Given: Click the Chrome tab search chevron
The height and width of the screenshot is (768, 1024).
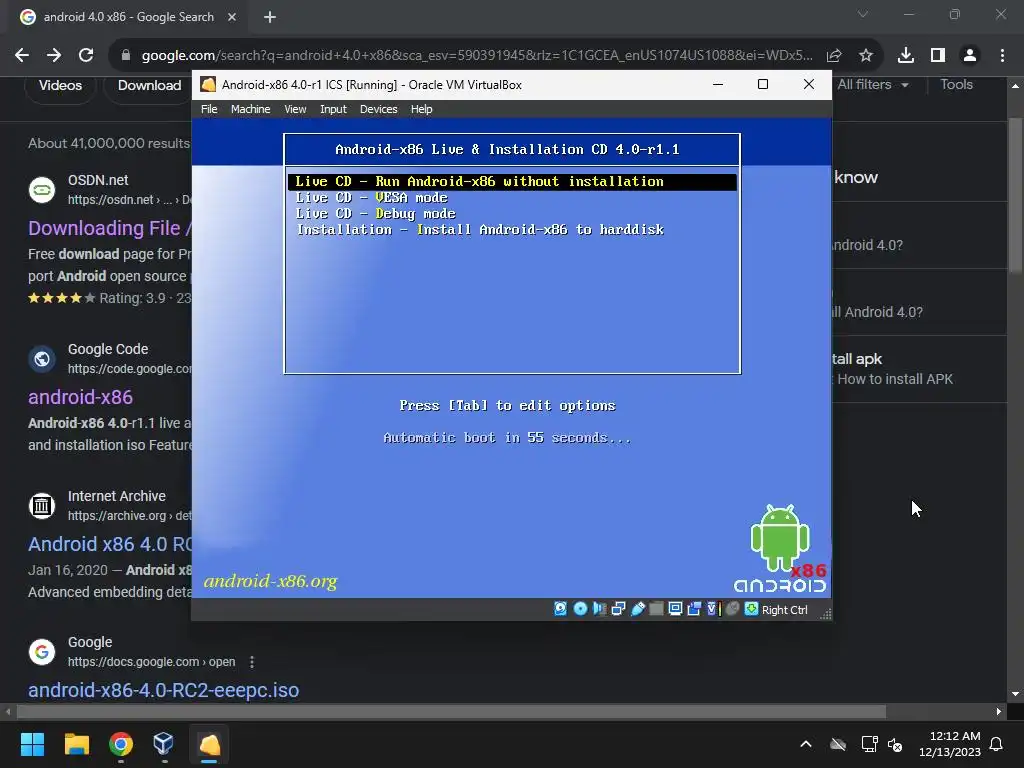Looking at the screenshot, I should [863, 14].
